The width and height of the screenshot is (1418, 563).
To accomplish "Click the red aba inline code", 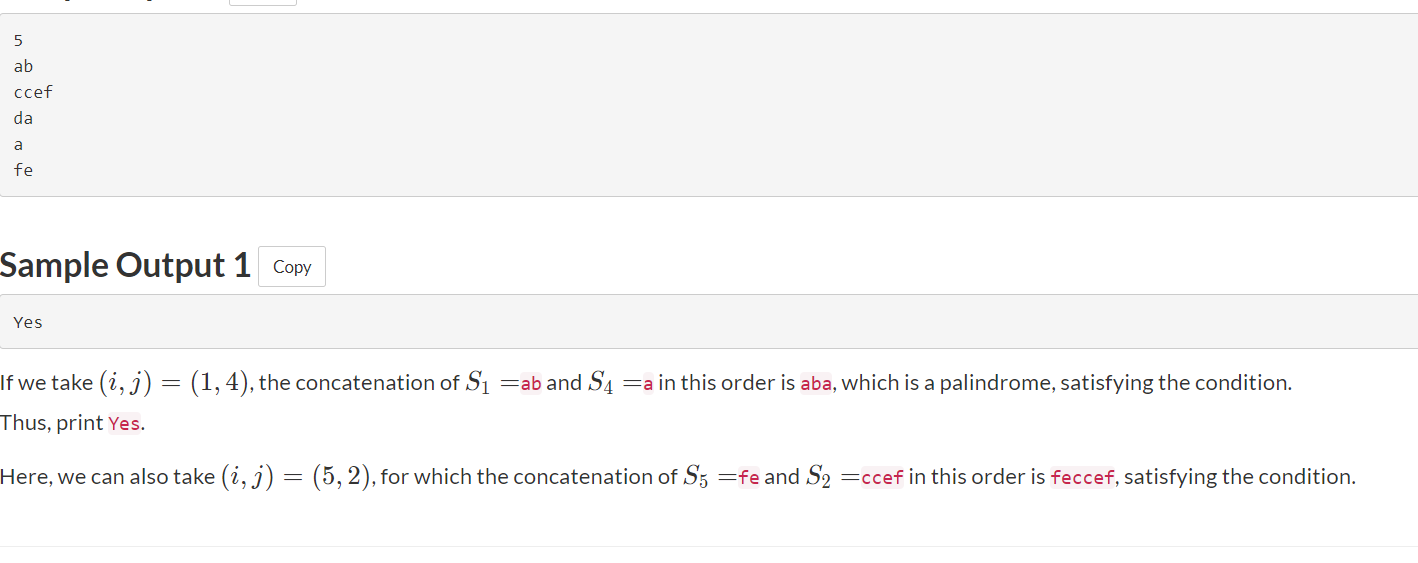I will [x=817, y=383].
